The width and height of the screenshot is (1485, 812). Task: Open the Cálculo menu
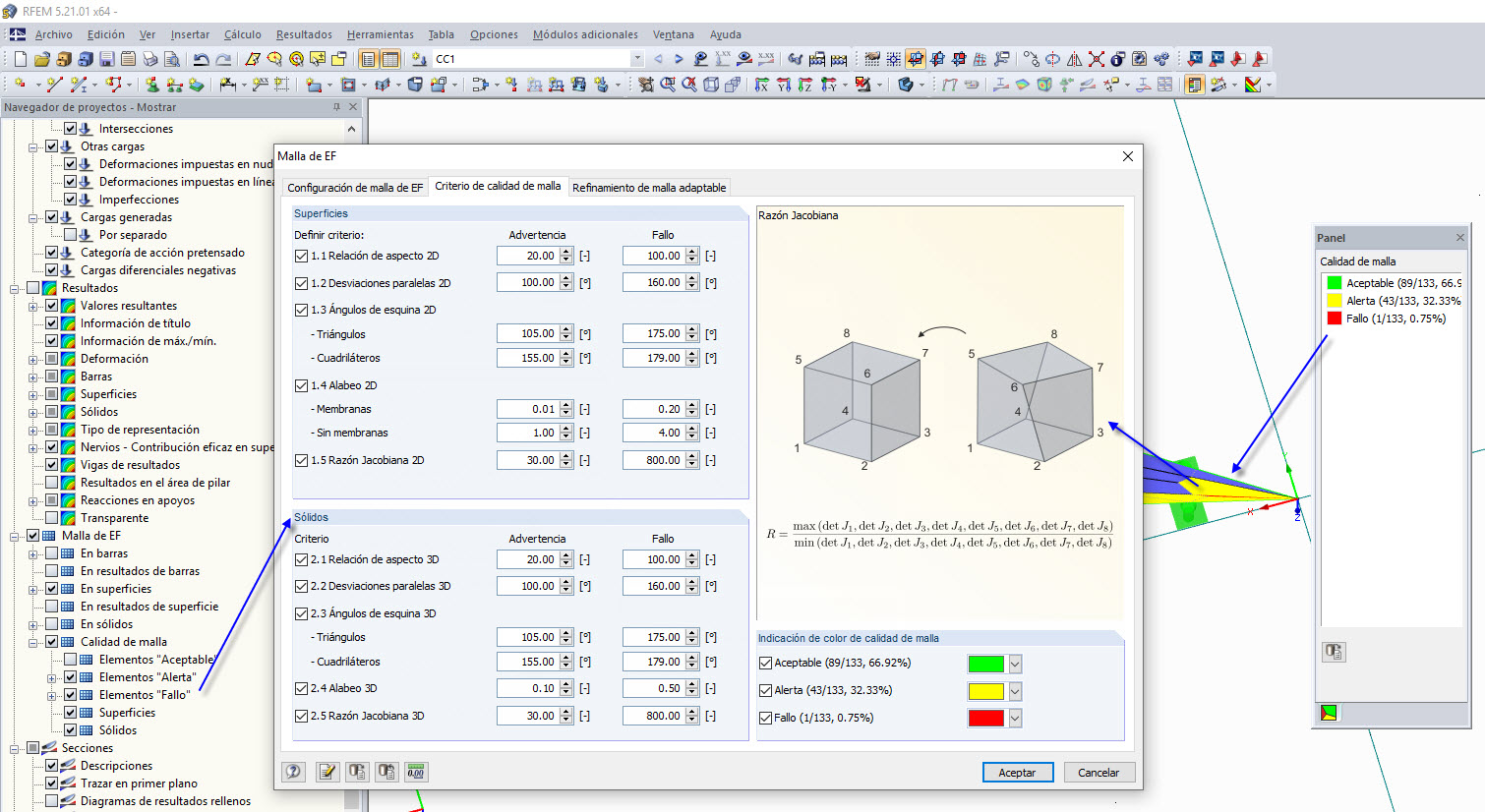(x=243, y=34)
